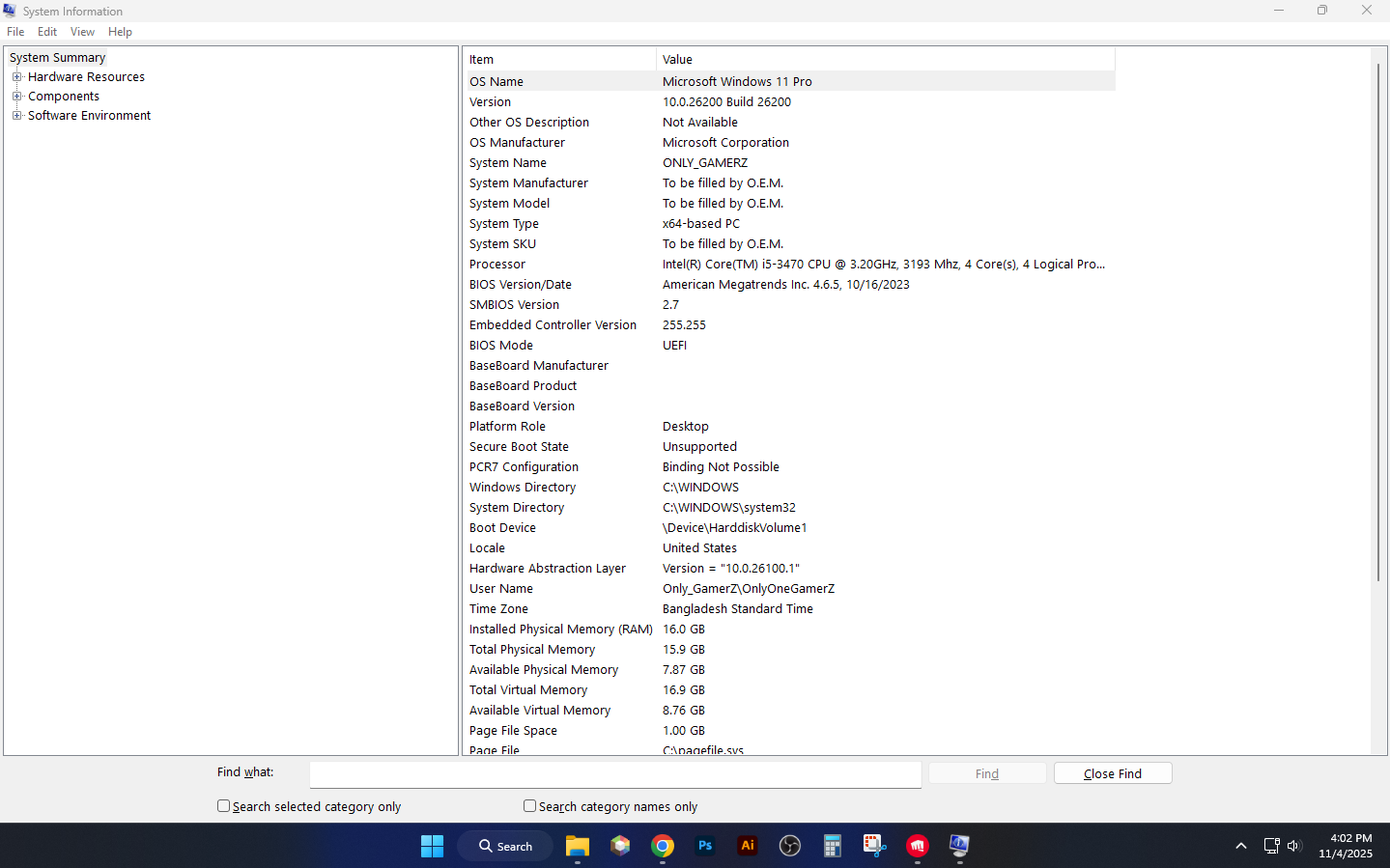Select the SMBIOS Version row
Viewport: 1390px width, 868px height.
(789, 305)
